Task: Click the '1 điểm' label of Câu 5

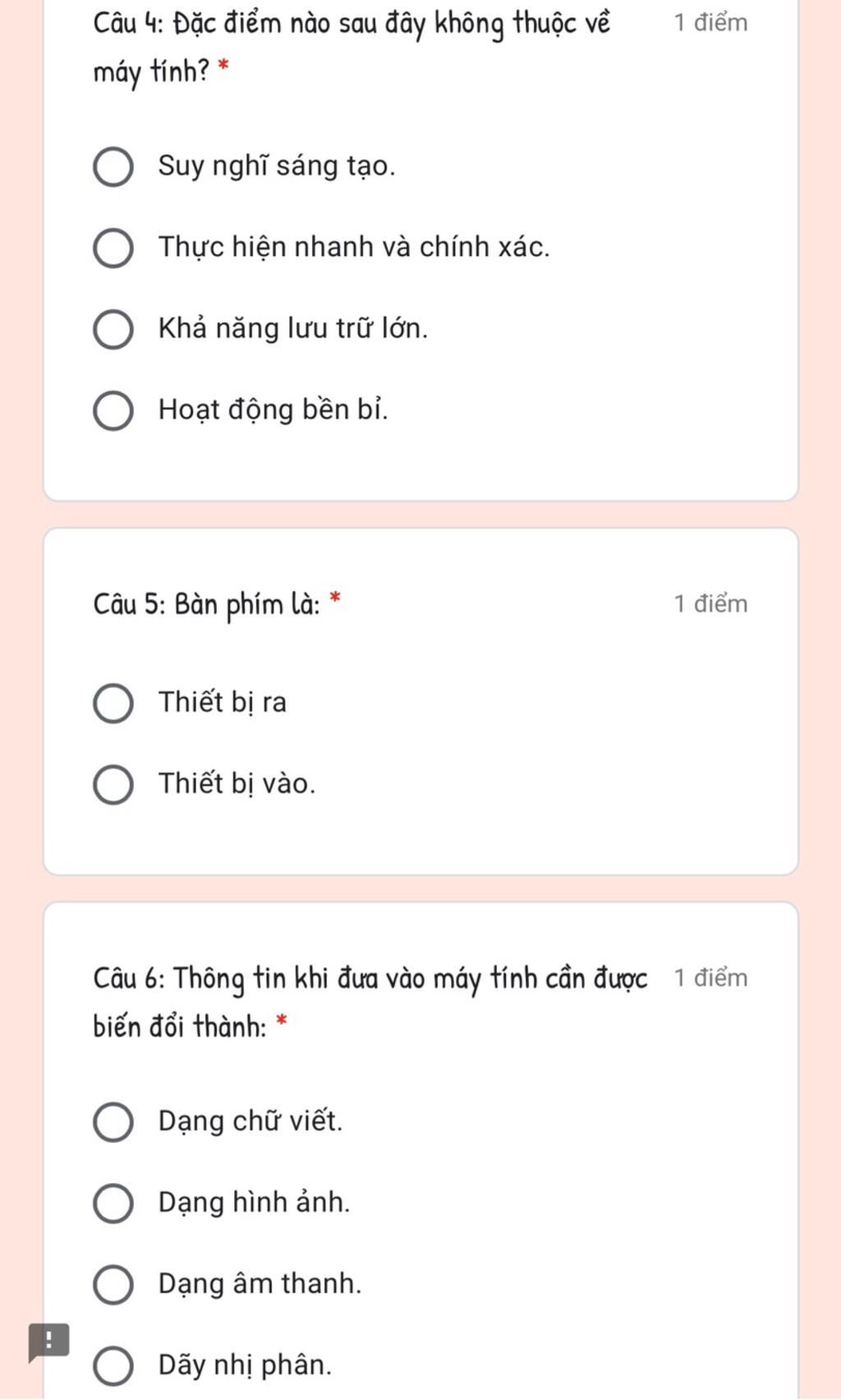Action: [710, 604]
